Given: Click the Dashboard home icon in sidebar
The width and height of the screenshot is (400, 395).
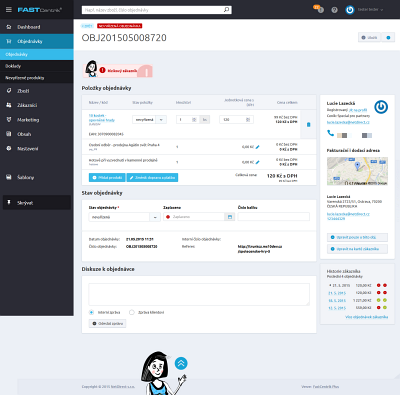Looking at the screenshot, I should click(x=9, y=27).
